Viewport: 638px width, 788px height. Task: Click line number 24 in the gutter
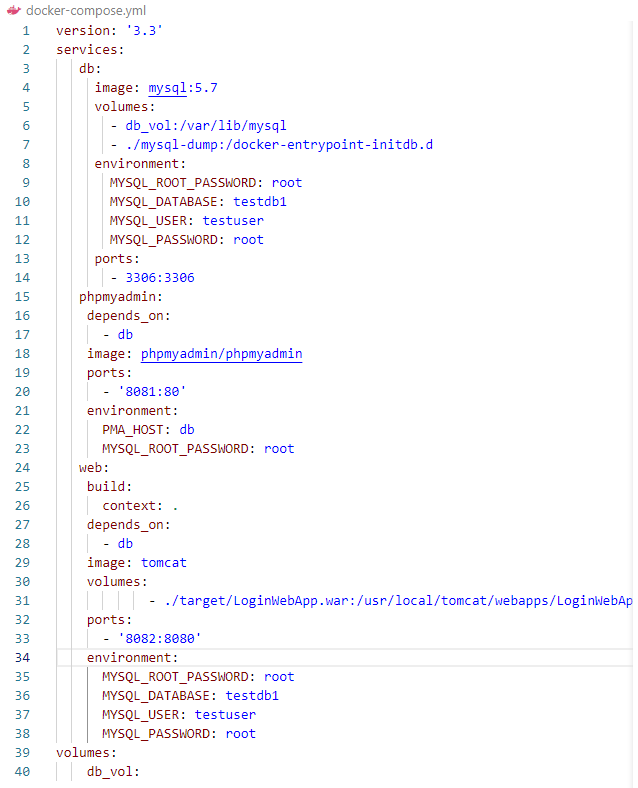point(22,467)
